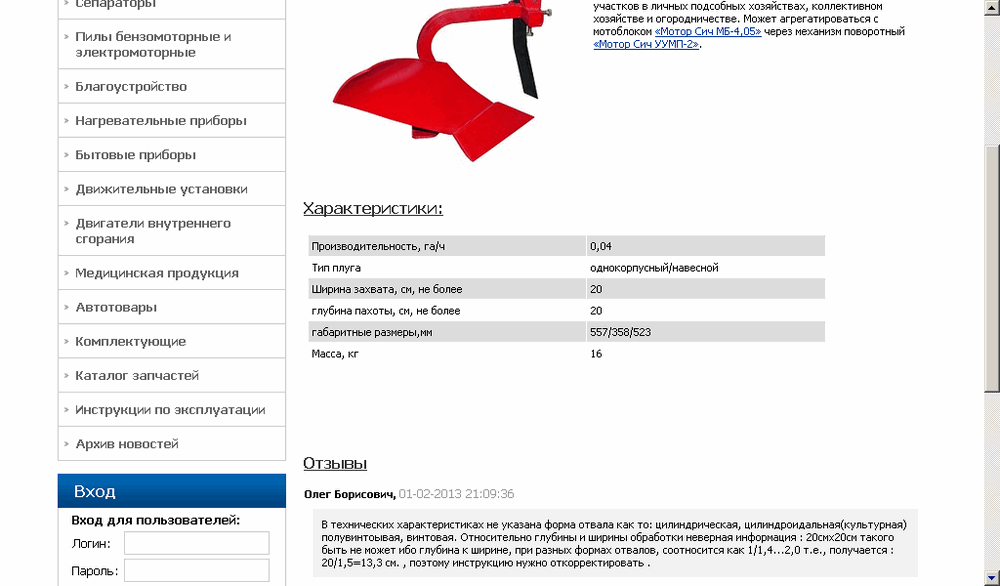Click 'Ширина захвата, см, не более' label
1000x586 pixels.
click(387, 289)
